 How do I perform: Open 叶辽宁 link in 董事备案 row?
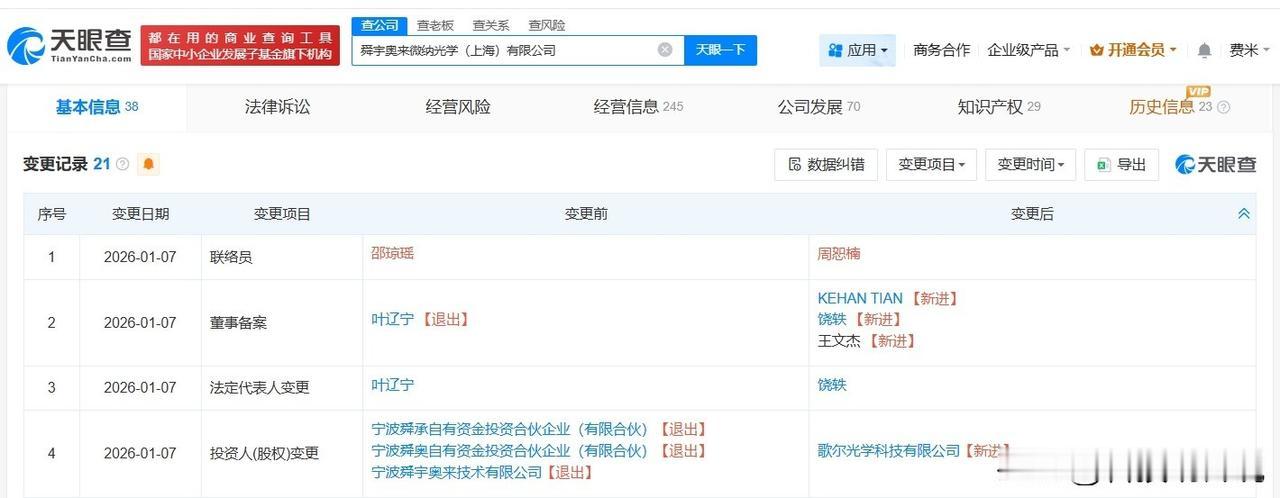pos(393,319)
